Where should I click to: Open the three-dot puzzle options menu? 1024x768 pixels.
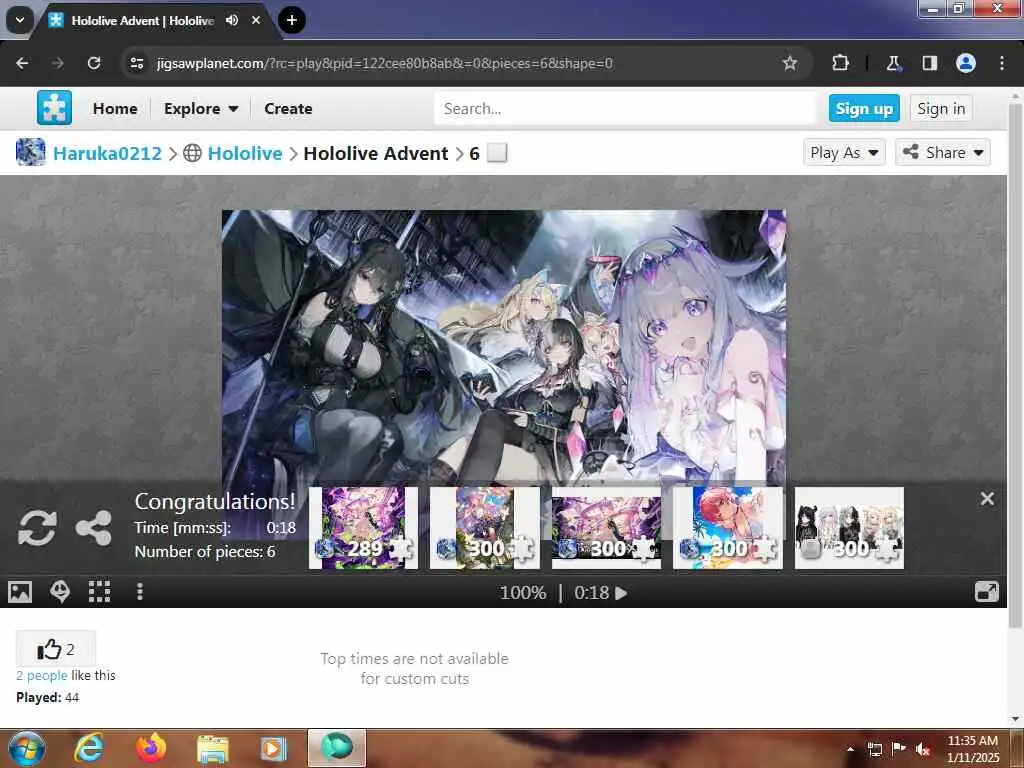coord(139,592)
